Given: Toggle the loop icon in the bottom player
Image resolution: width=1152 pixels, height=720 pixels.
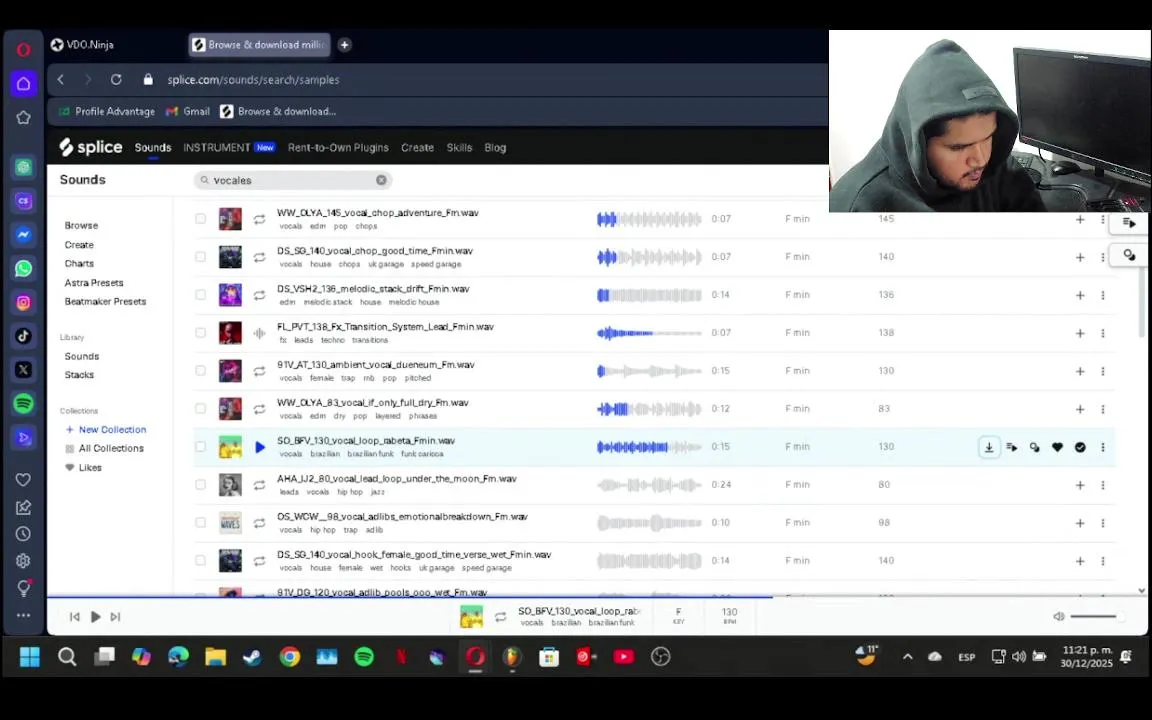Looking at the screenshot, I should [500, 617].
